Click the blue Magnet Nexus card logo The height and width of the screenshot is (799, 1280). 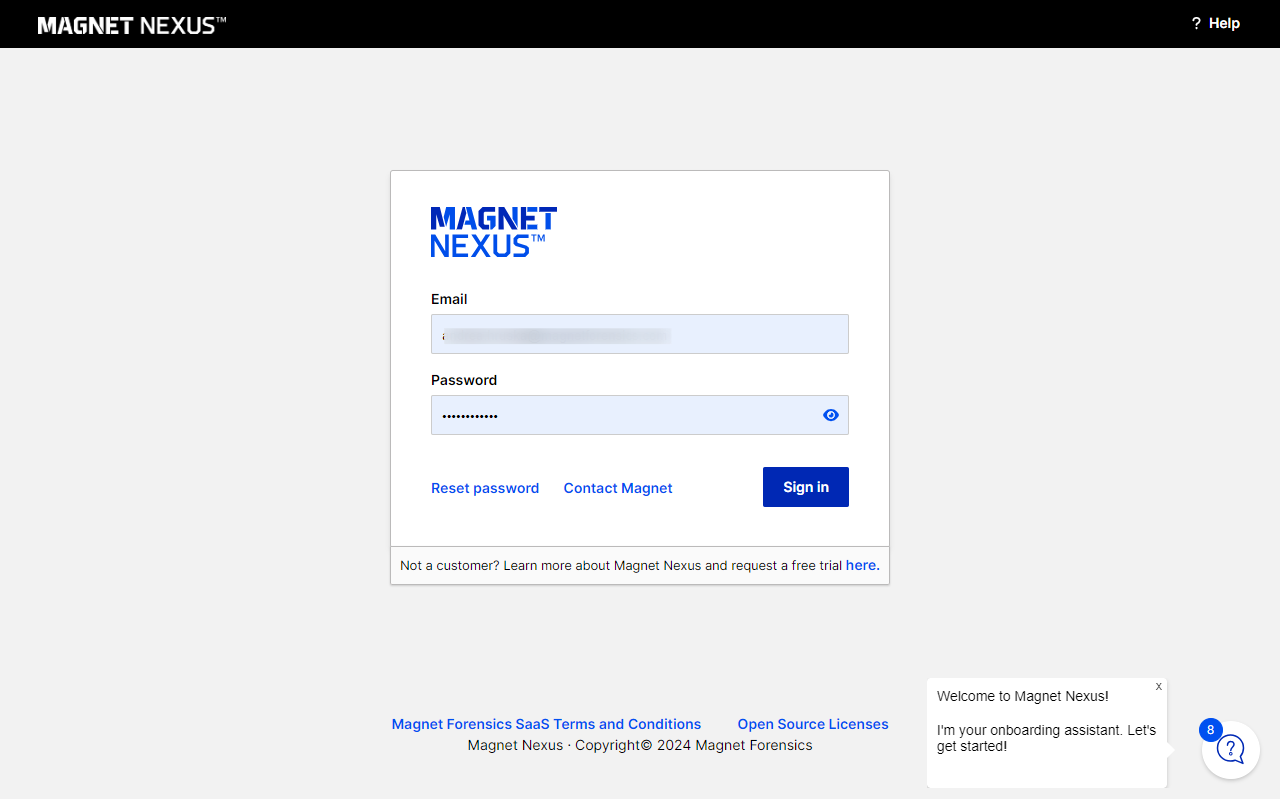pyautogui.click(x=493, y=232)
